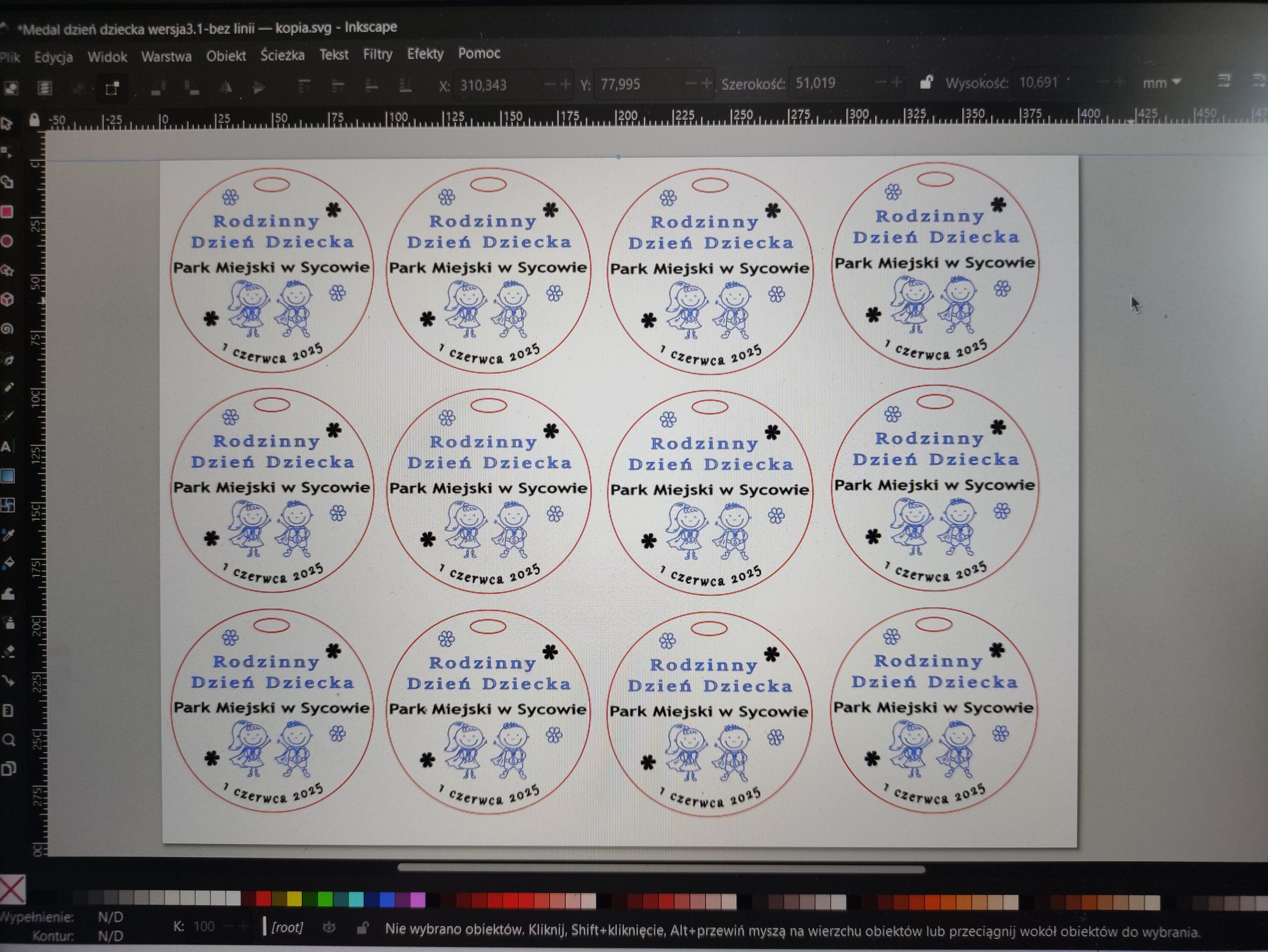Flip selection horizontally
The width and height of the screenshot is (1268, 952).
226,88
